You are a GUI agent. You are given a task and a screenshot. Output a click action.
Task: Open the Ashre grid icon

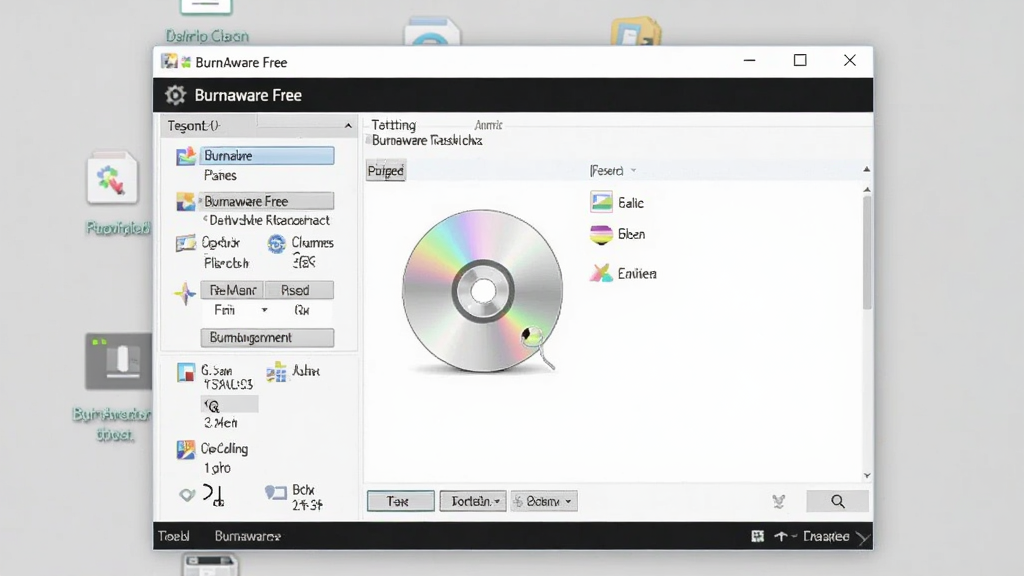point(276,372)
